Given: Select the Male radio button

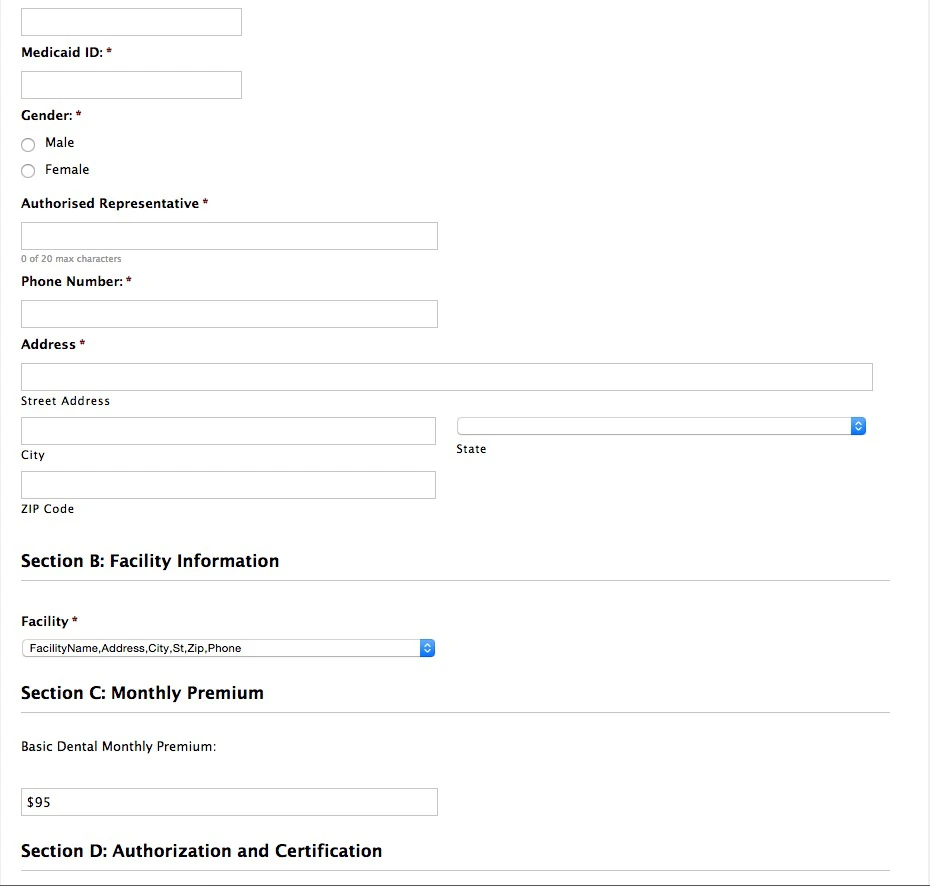Looking at the screenshot, I should [28, 144].
